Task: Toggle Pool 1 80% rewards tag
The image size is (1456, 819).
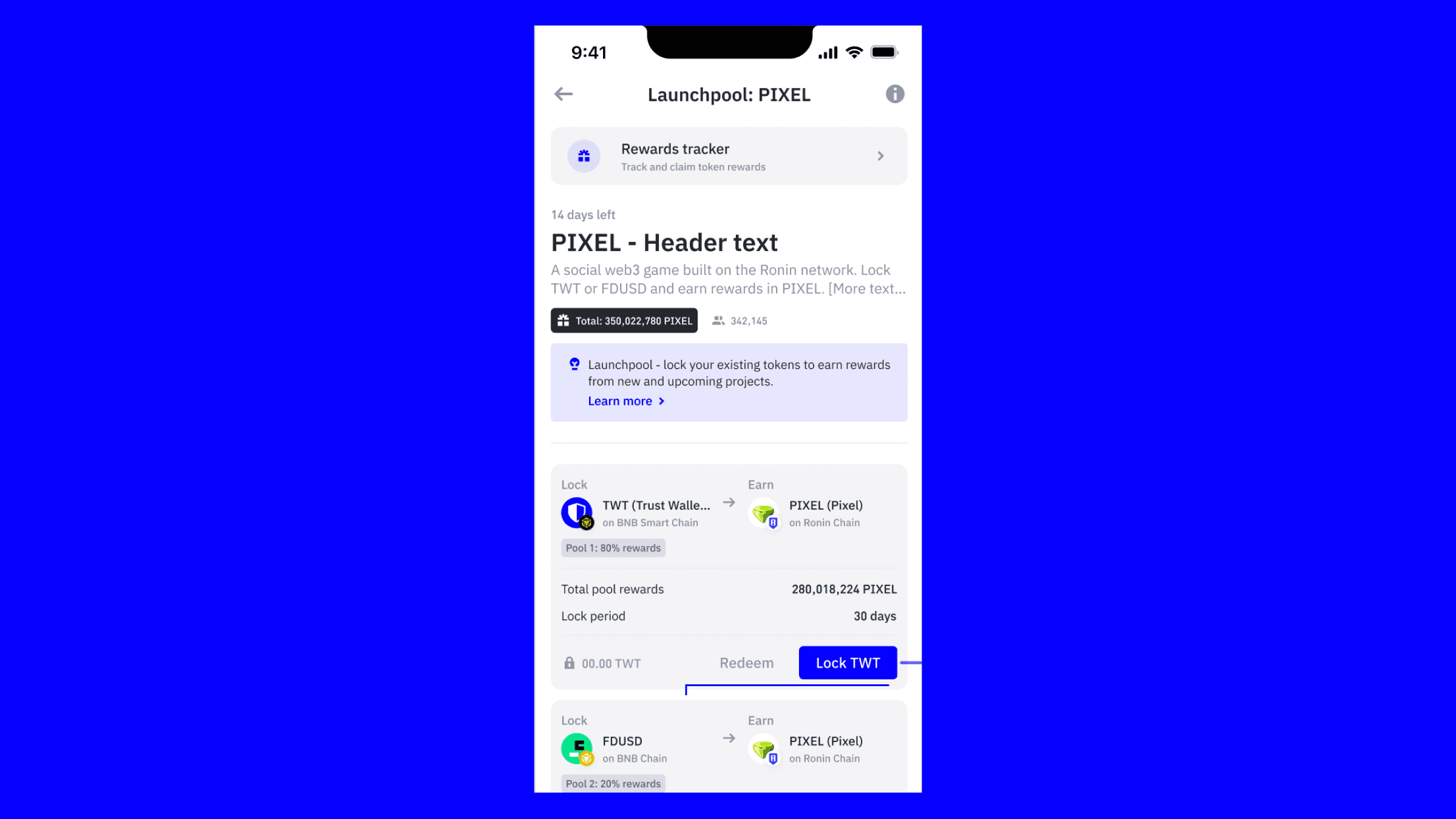Action: click(613, 547)
